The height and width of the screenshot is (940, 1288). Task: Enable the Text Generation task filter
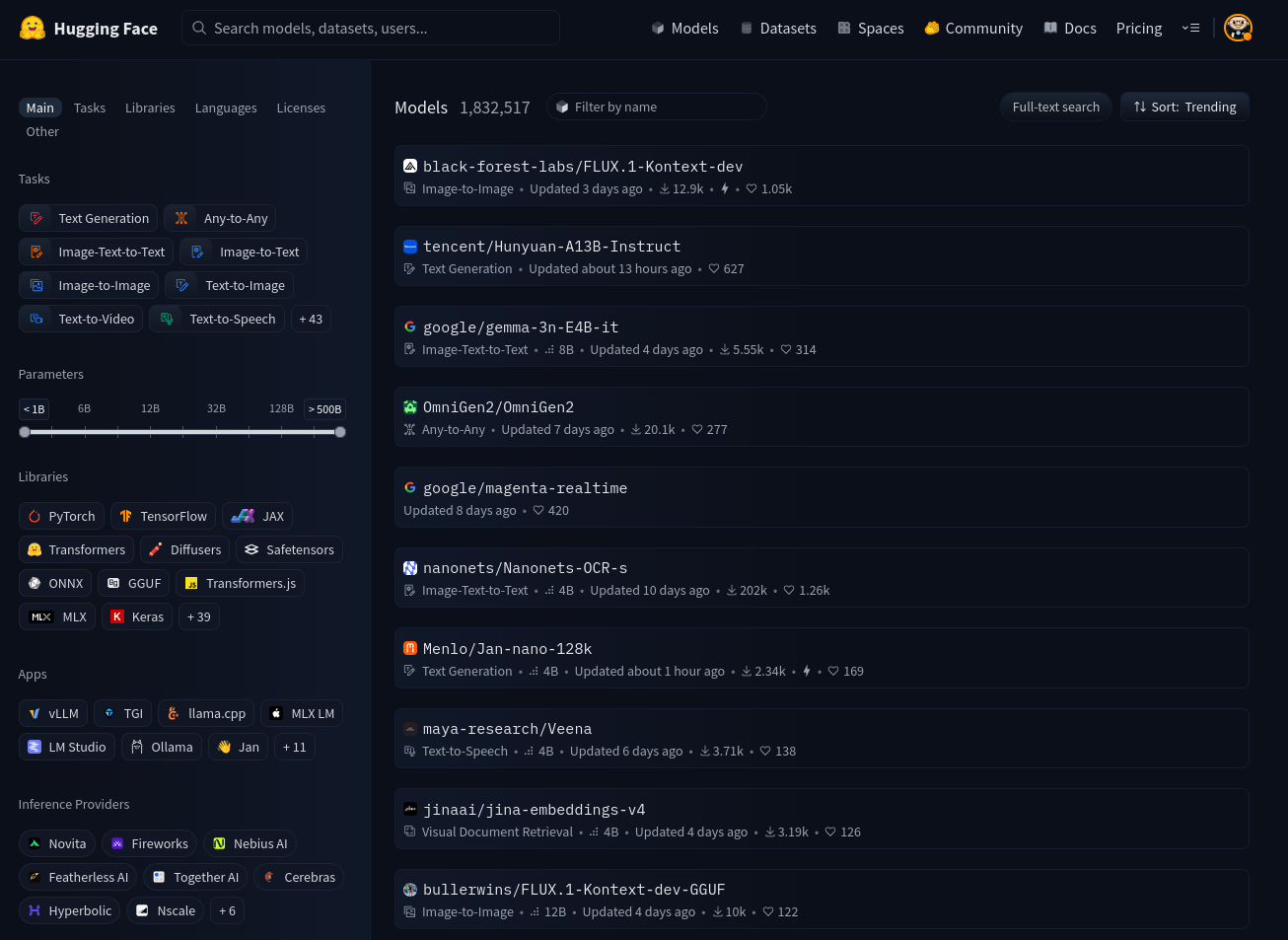(x=88, y=218)
